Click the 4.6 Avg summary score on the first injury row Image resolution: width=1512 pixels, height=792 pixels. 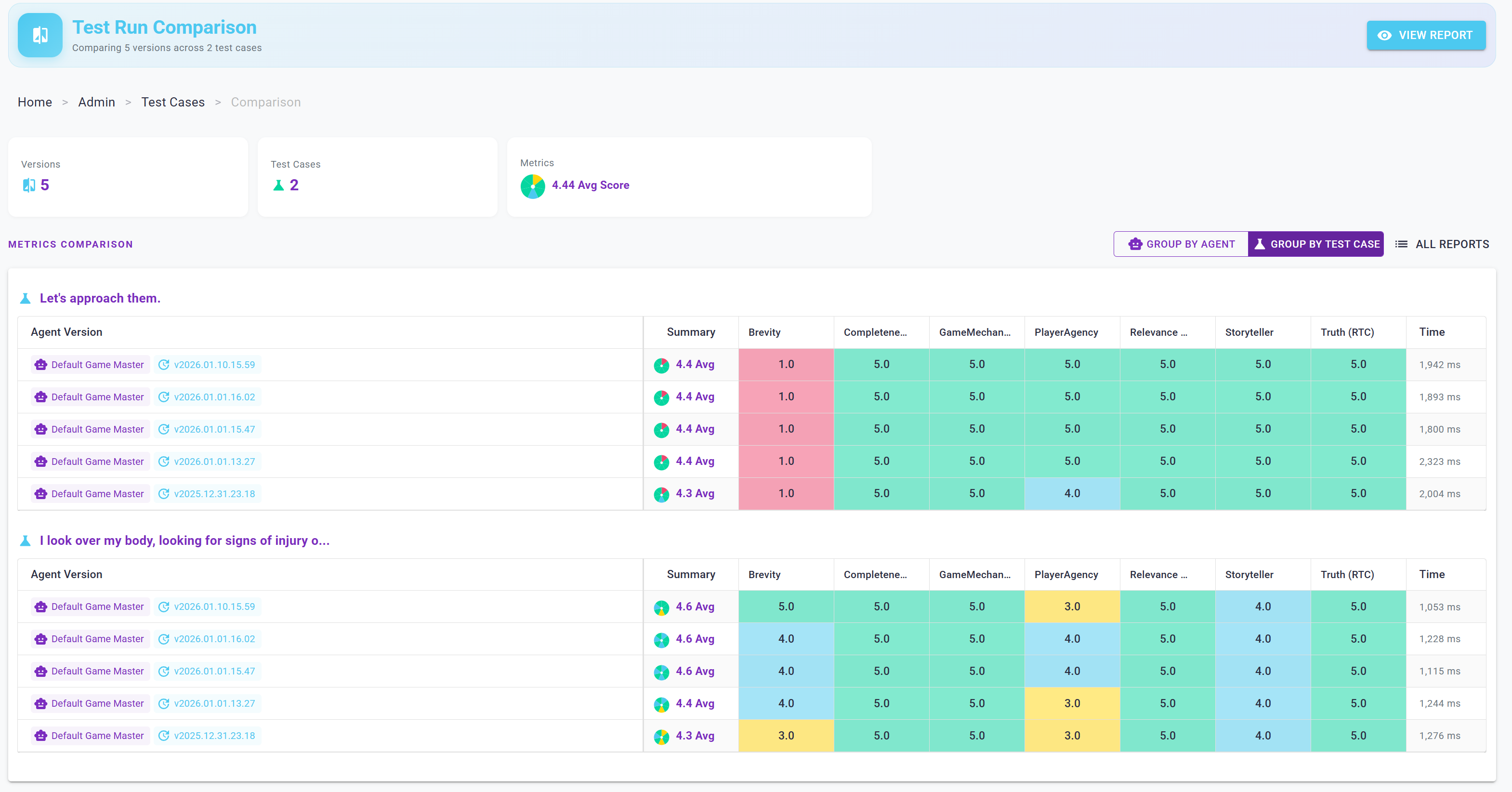[695, 607]
